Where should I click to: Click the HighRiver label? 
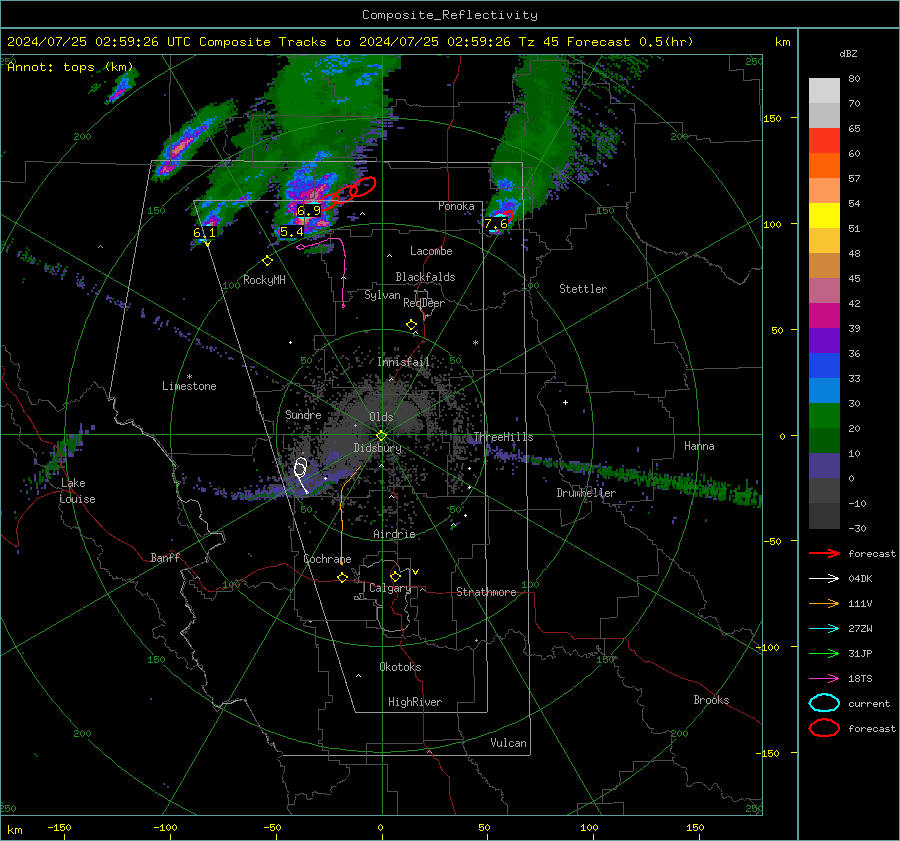[415, 702]
